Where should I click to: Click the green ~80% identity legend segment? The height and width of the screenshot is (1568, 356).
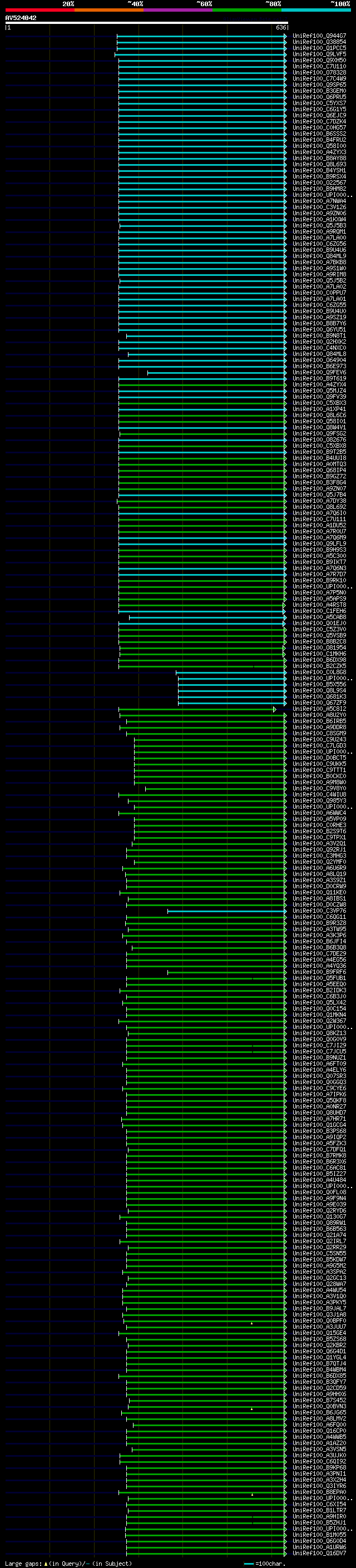tap(247, 10)
